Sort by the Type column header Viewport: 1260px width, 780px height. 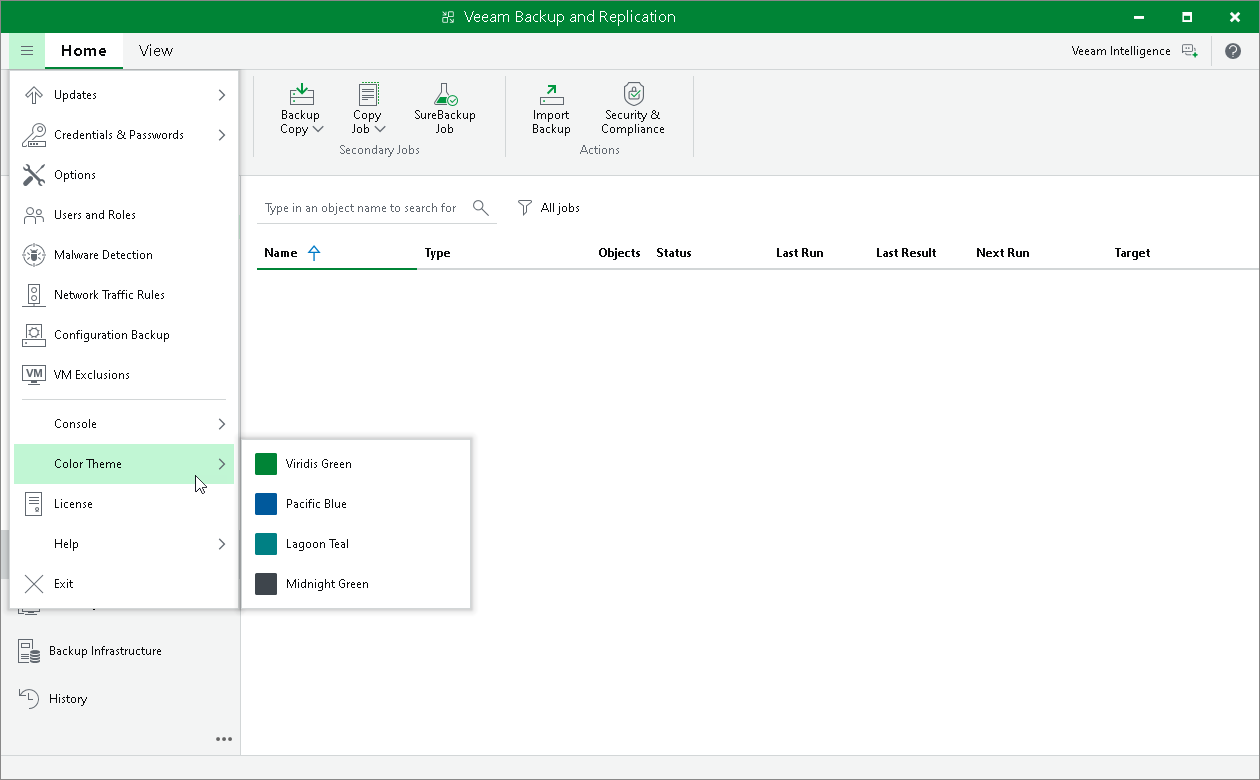437,253
